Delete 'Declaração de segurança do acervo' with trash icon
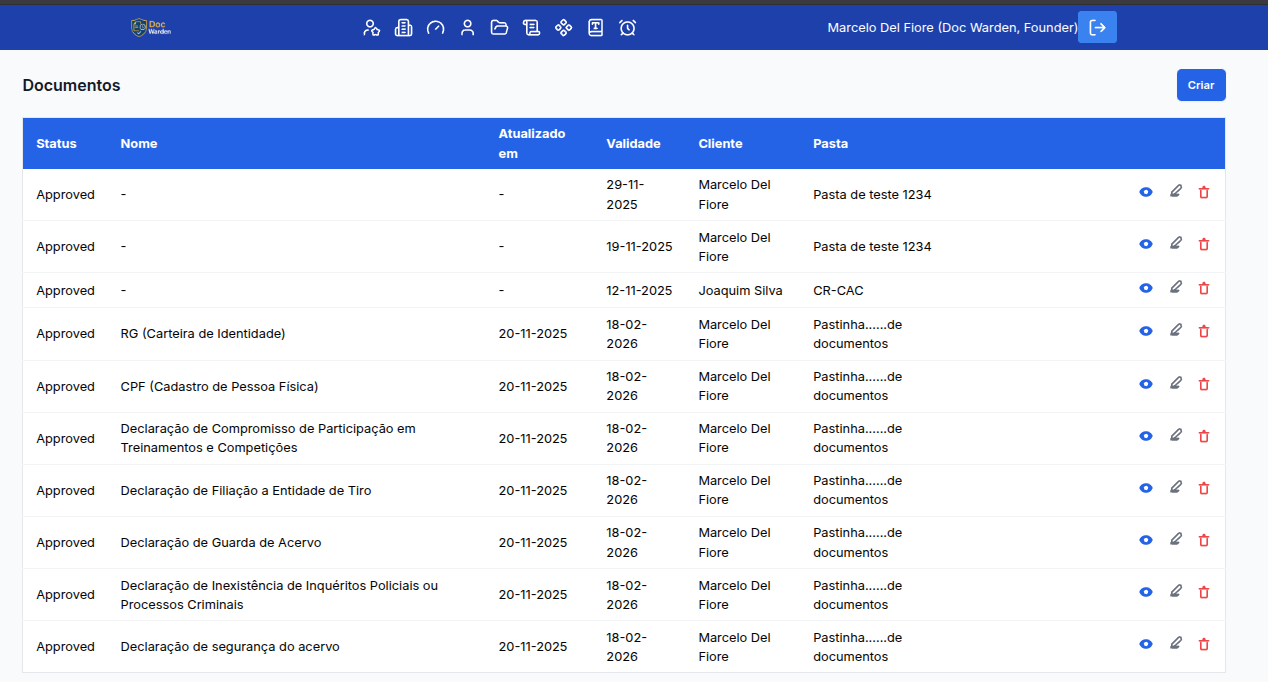The width and height of the screenshot is (1268, 682). point(1203,644)
